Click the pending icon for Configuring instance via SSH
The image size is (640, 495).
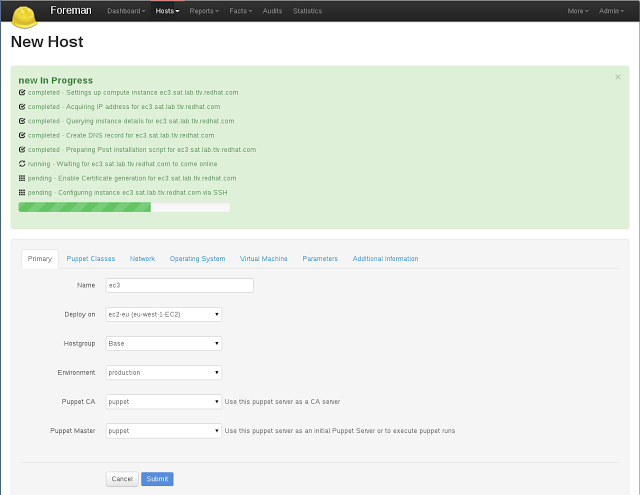[22, 193]
